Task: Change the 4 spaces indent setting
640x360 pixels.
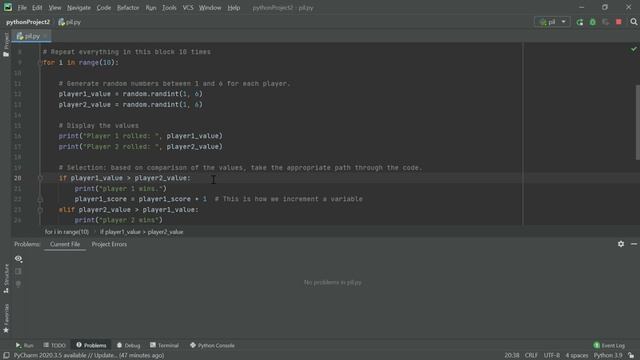Action: (577, 356)
